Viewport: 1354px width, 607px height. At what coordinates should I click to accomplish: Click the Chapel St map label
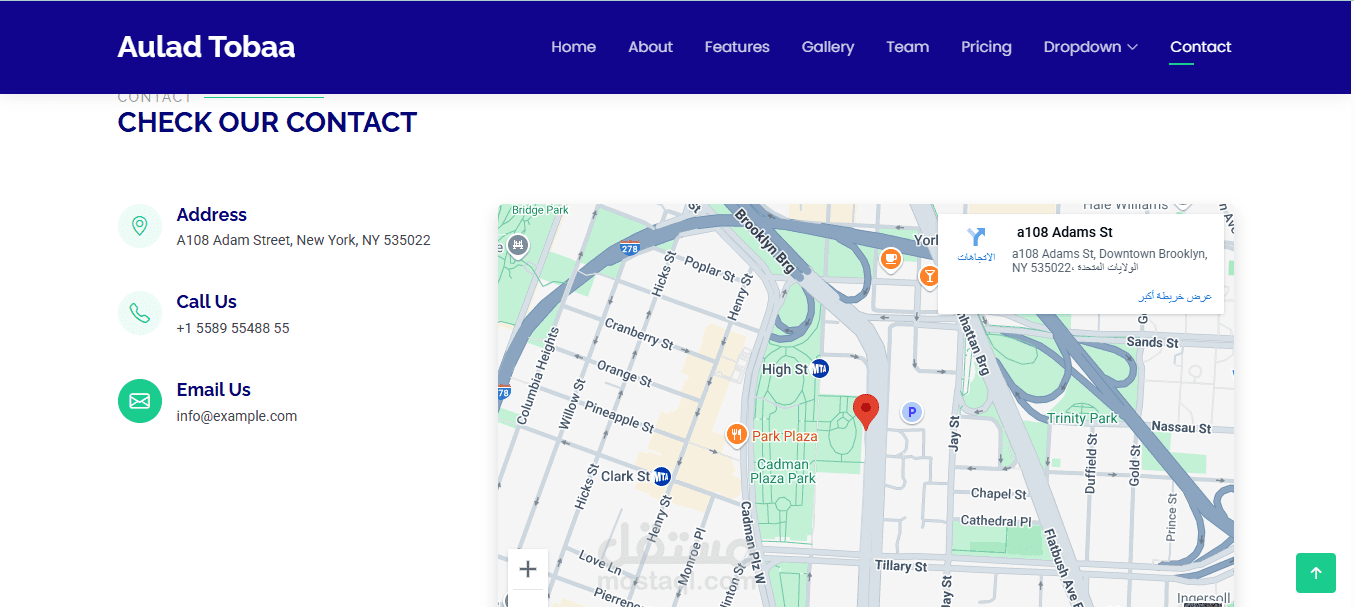coord(998,494)
